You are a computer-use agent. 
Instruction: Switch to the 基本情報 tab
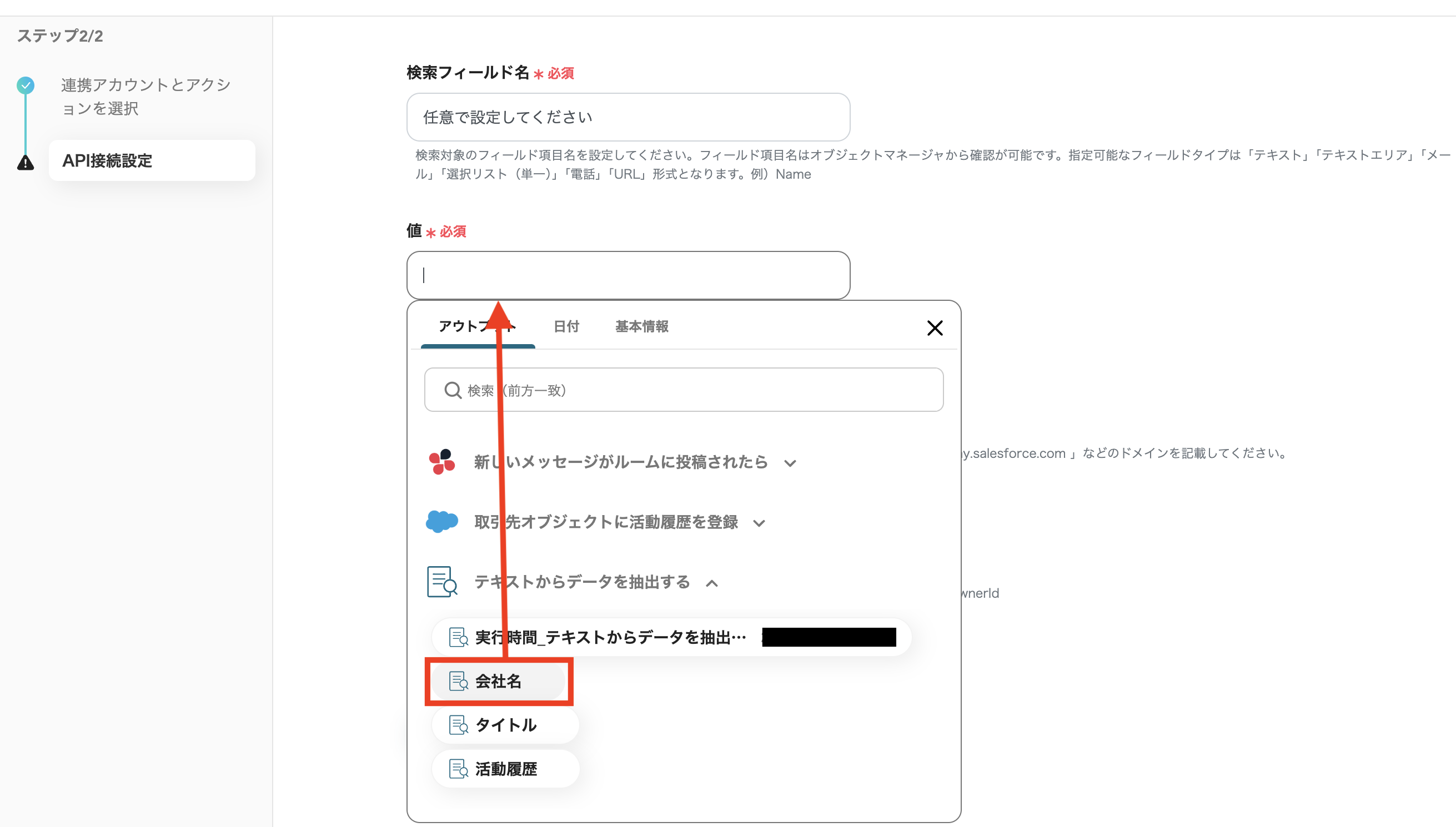tap(641, 326)
